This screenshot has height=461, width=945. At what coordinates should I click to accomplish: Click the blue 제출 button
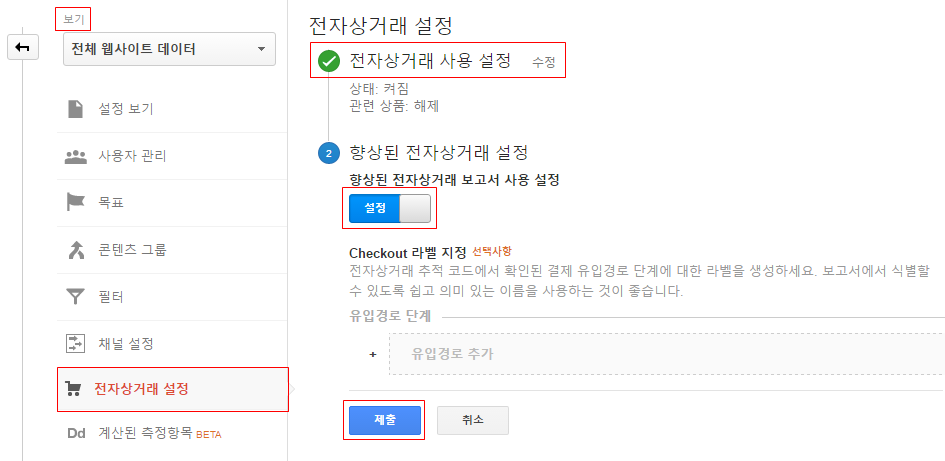[x=385, y=420]
